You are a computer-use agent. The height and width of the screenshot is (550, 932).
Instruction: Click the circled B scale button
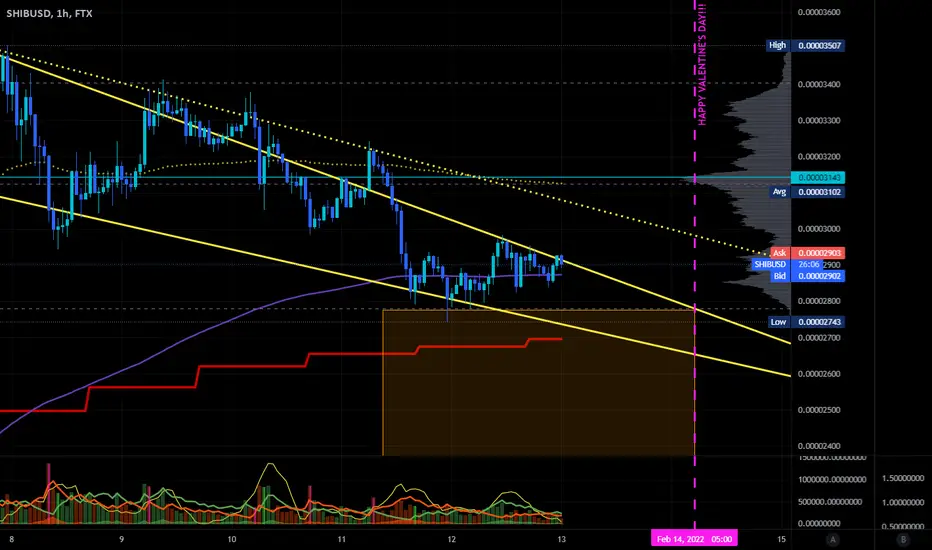pos(903,539)
